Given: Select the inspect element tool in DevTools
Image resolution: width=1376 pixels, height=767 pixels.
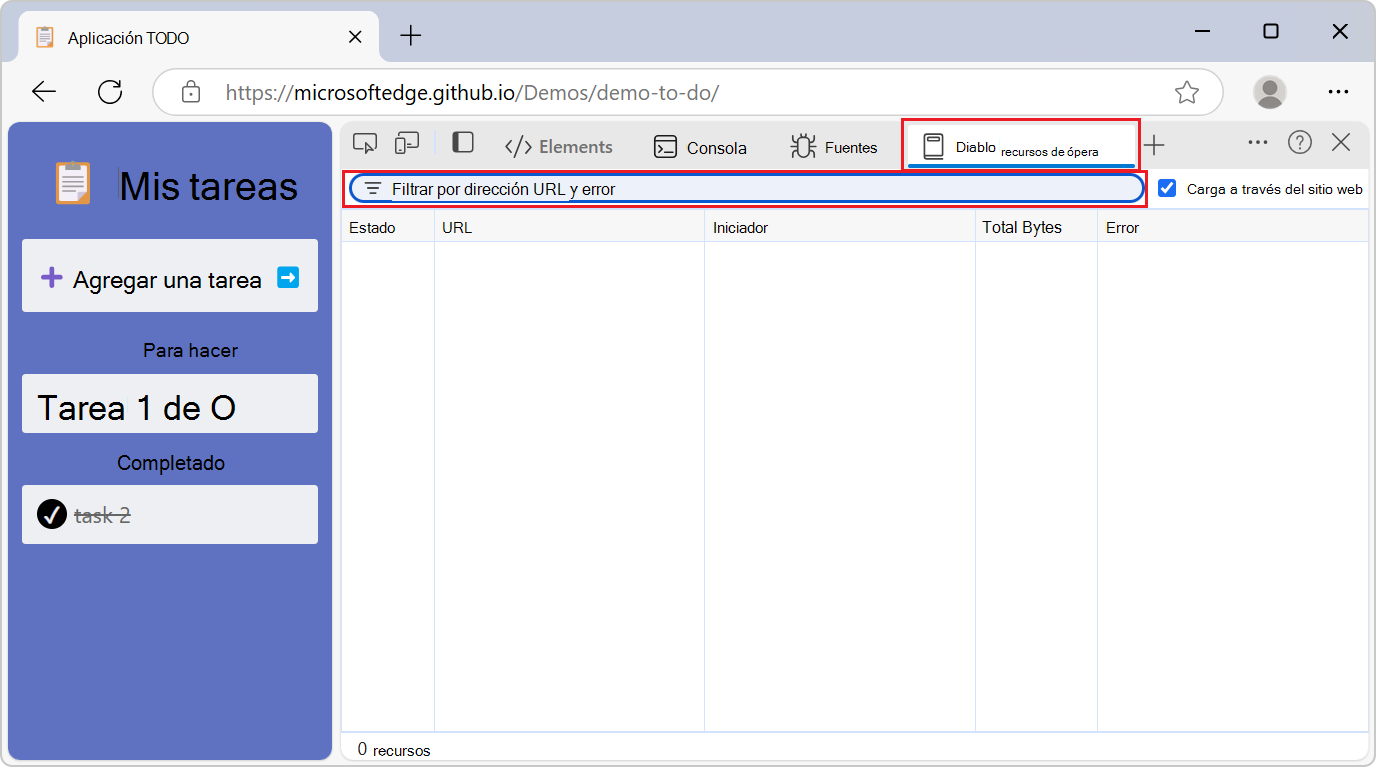Looking at the screenshot, I should [364, 144].
